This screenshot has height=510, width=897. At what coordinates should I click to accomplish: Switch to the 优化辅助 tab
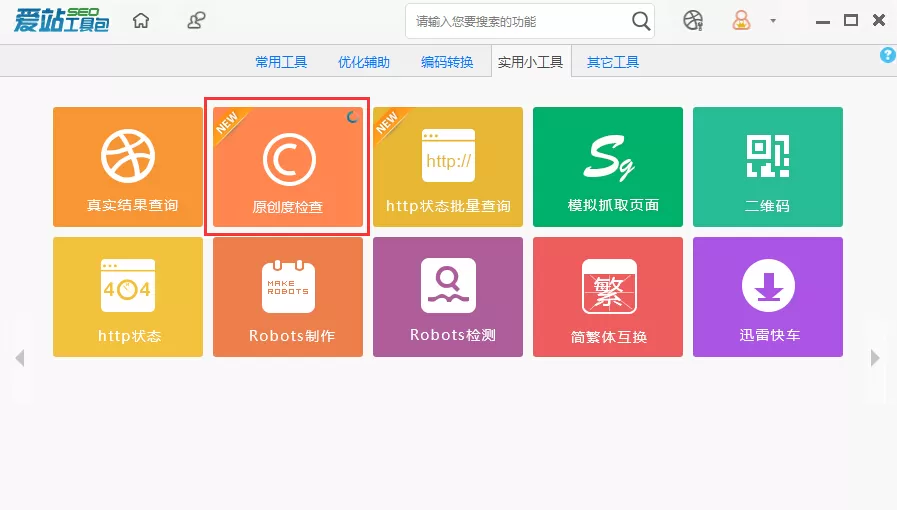point(364,62)
